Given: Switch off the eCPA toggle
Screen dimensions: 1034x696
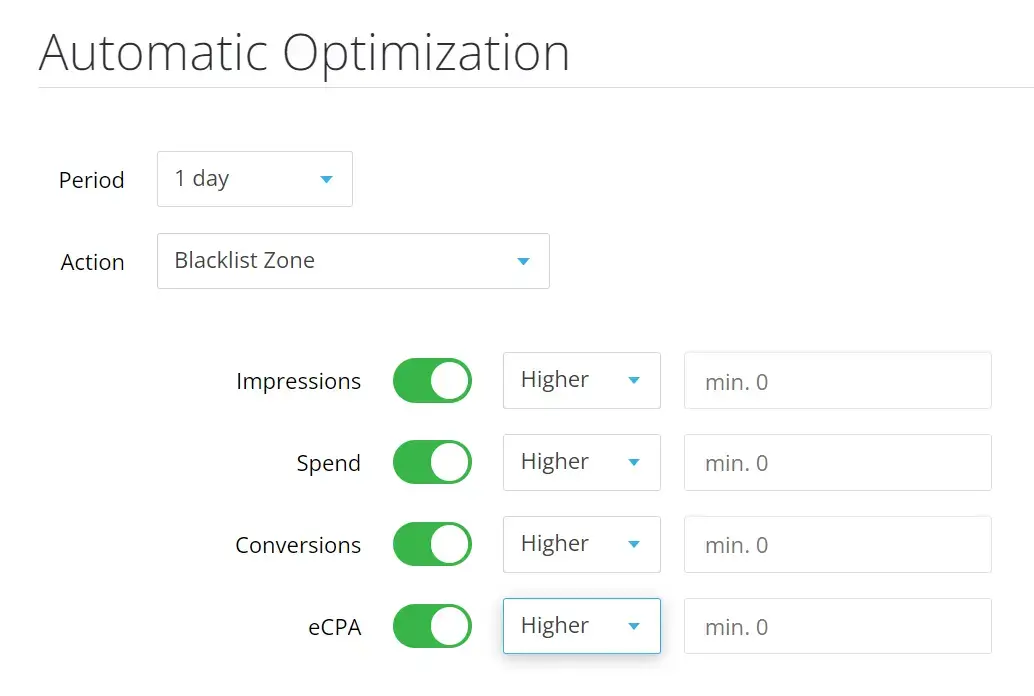Looking at the screenshot, I should (432, 627).
